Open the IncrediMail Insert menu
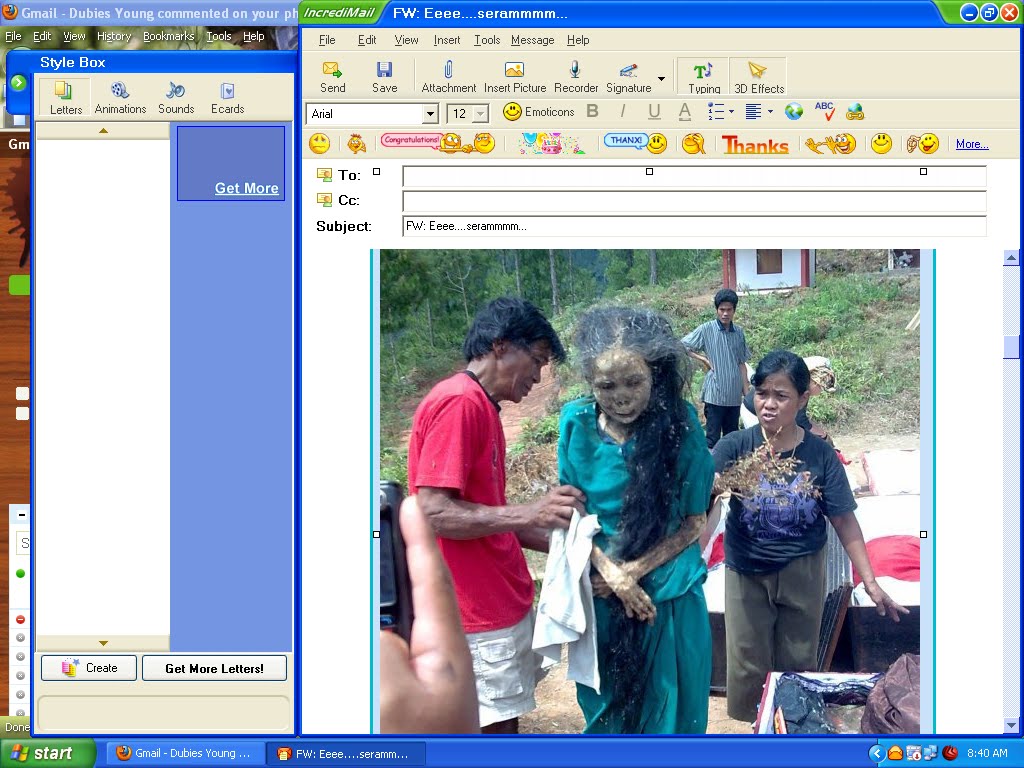1024x768 pixels. coord(447,40)
